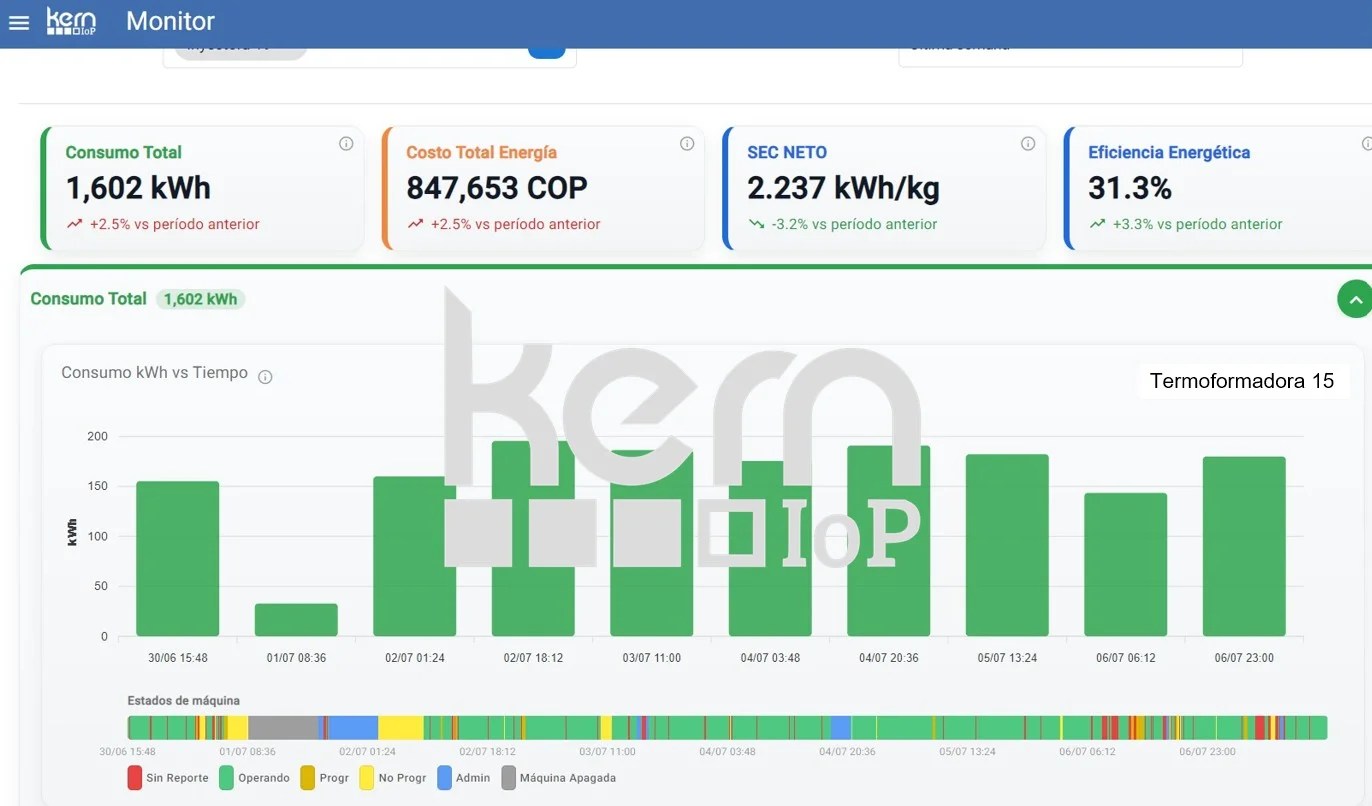Click the Consumo kWh vs Tiempo chart title

(154, 373)
